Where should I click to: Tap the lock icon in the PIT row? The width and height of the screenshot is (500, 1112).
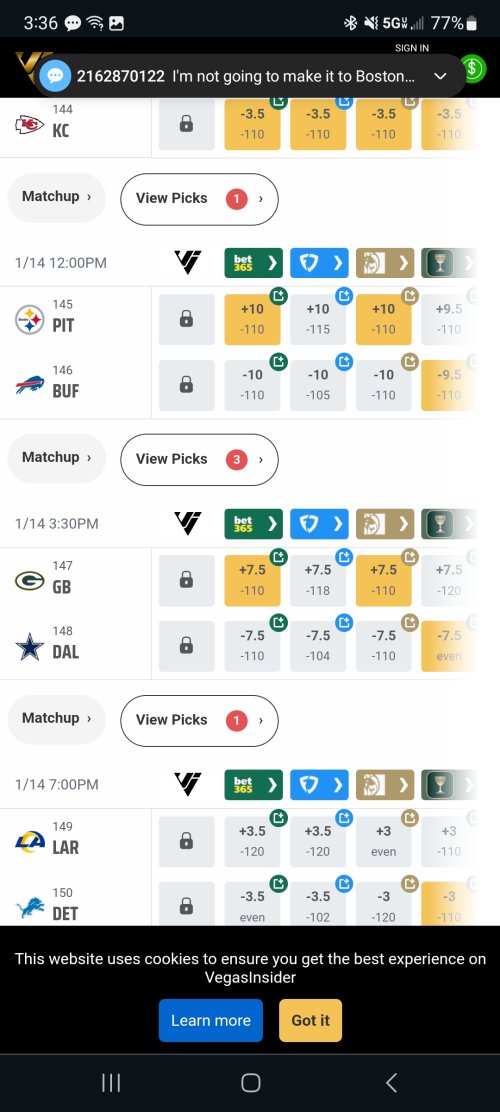[x=187, y=320]
